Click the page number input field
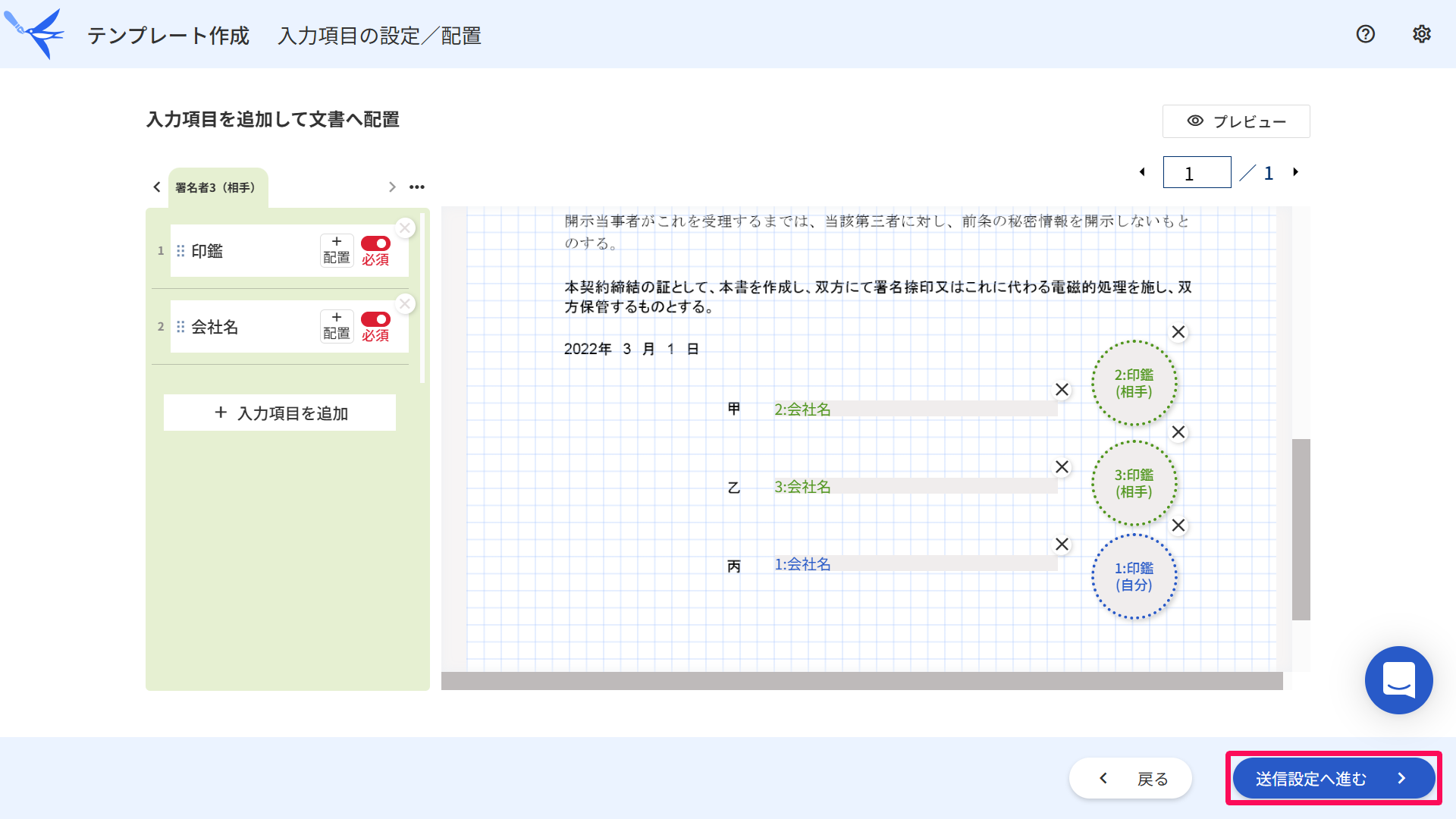The width and height of the screenshot is (1456, 819). pos(1197,173)
